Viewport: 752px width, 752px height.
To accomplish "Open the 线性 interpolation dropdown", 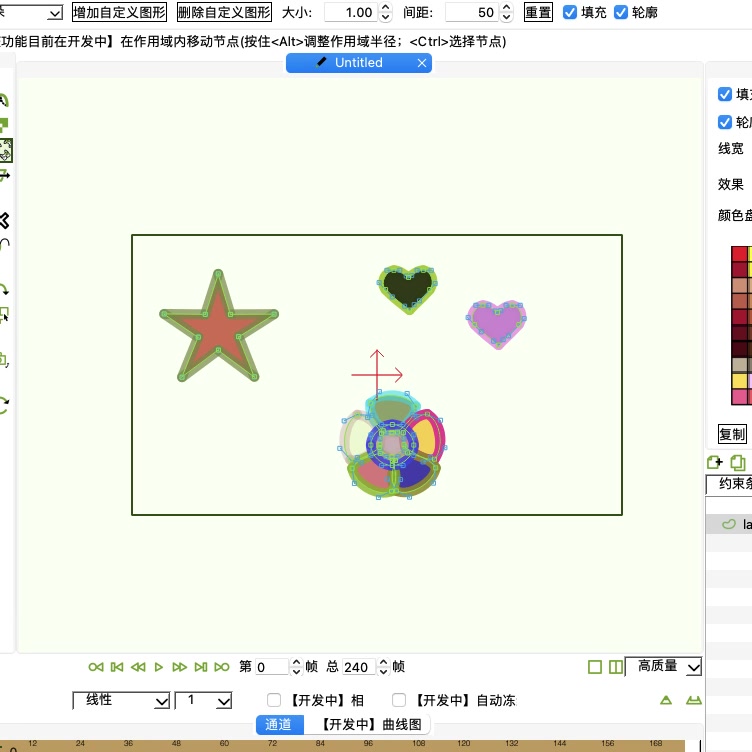I will [x=121, y=701].
